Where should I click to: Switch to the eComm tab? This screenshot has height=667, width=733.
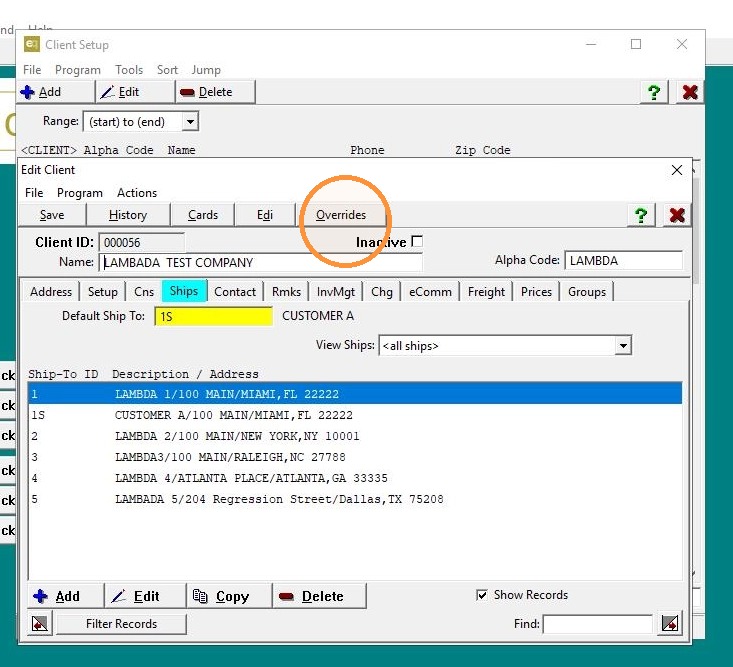click(x=430, y=292)
